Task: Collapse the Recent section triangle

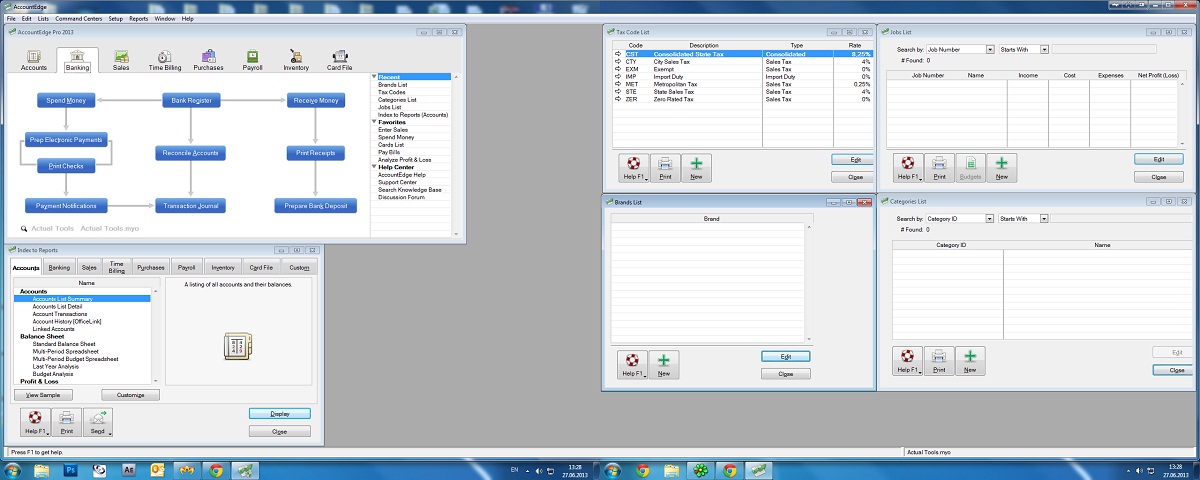Action: pyautogui.click(x=374, y=77)
